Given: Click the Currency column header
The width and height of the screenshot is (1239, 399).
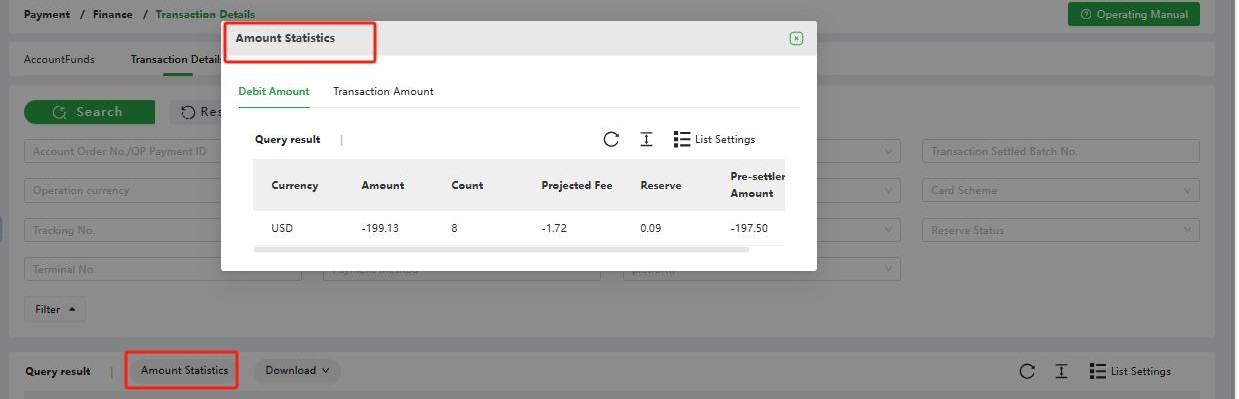Looking at the screenshot, I should (295, 185).
